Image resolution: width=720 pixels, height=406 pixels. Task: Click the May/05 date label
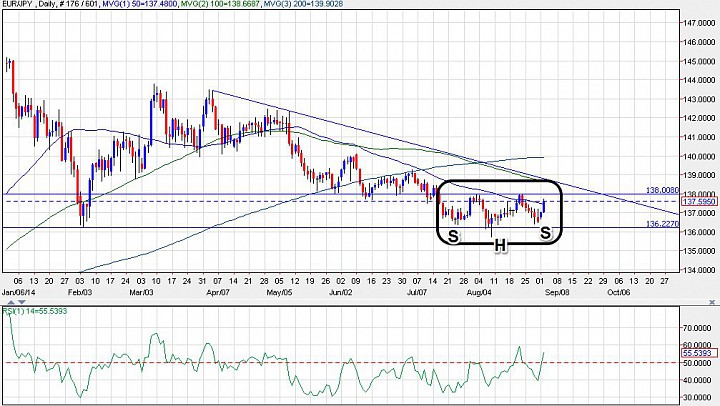[x=279, y=292]
